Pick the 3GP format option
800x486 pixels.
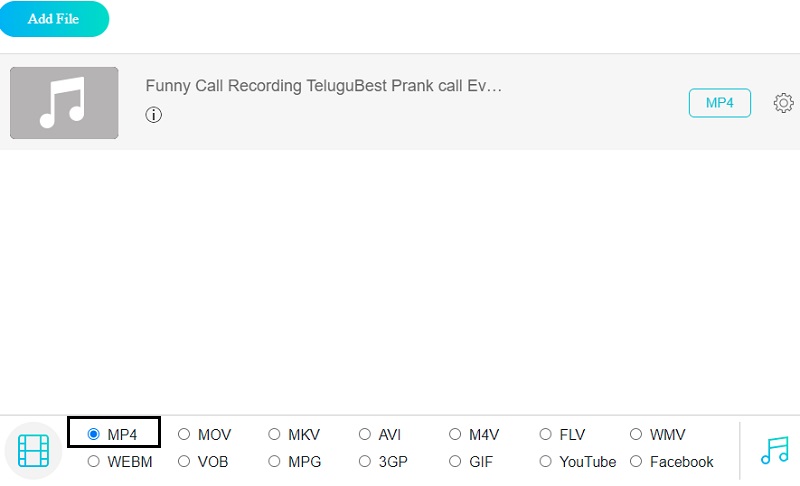click(x=365, y=461)
